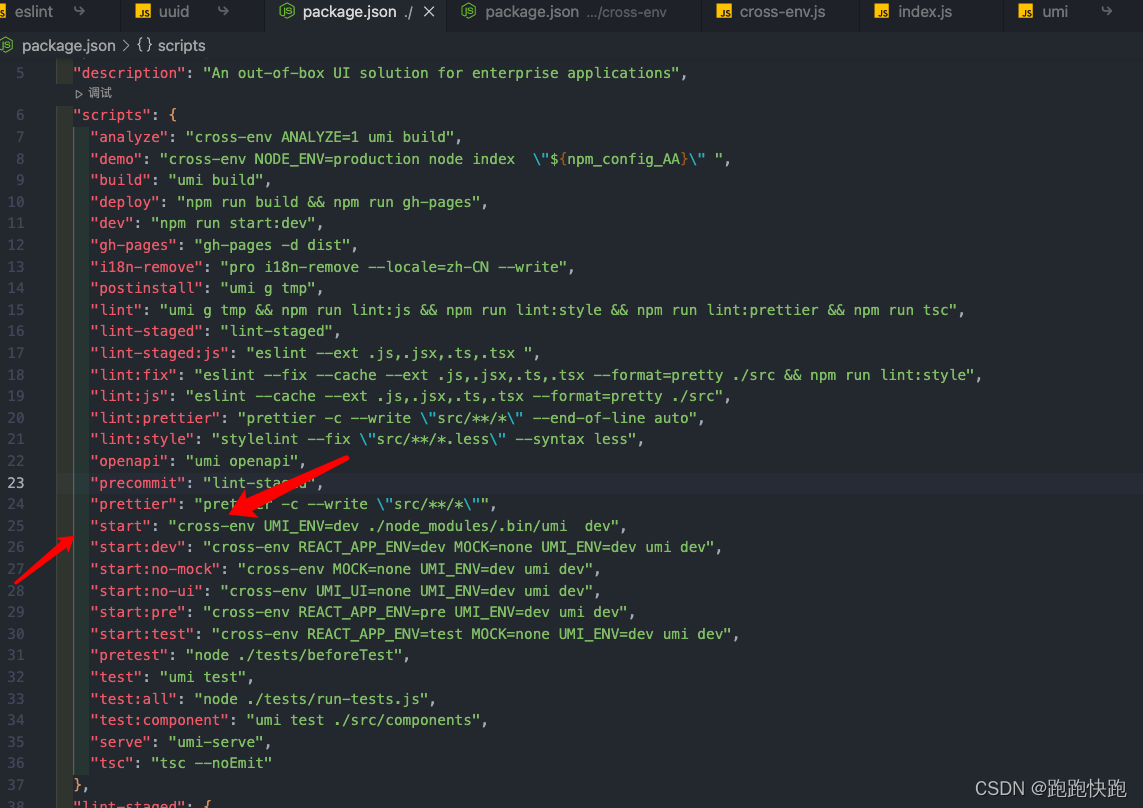Expand the 调试 disclosure triangle above scripts

[x=79, y=92]
